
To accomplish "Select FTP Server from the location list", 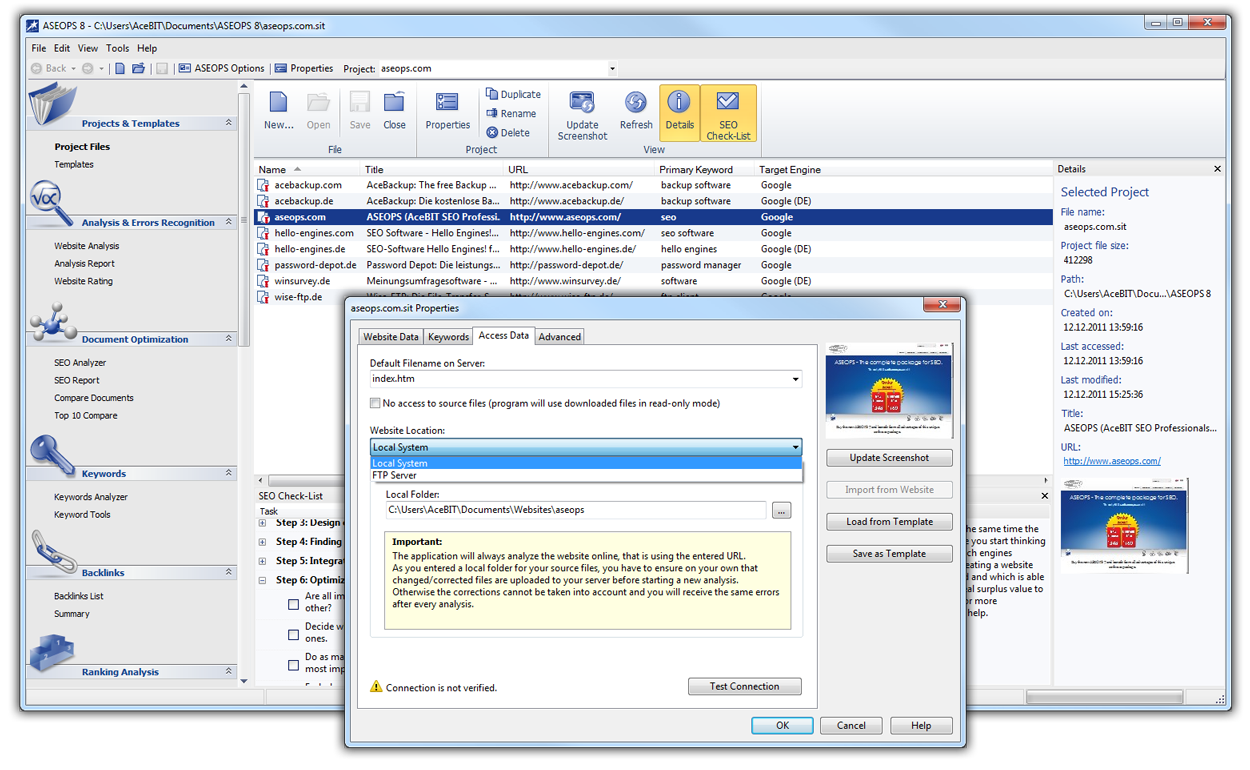I will [586, 475].
